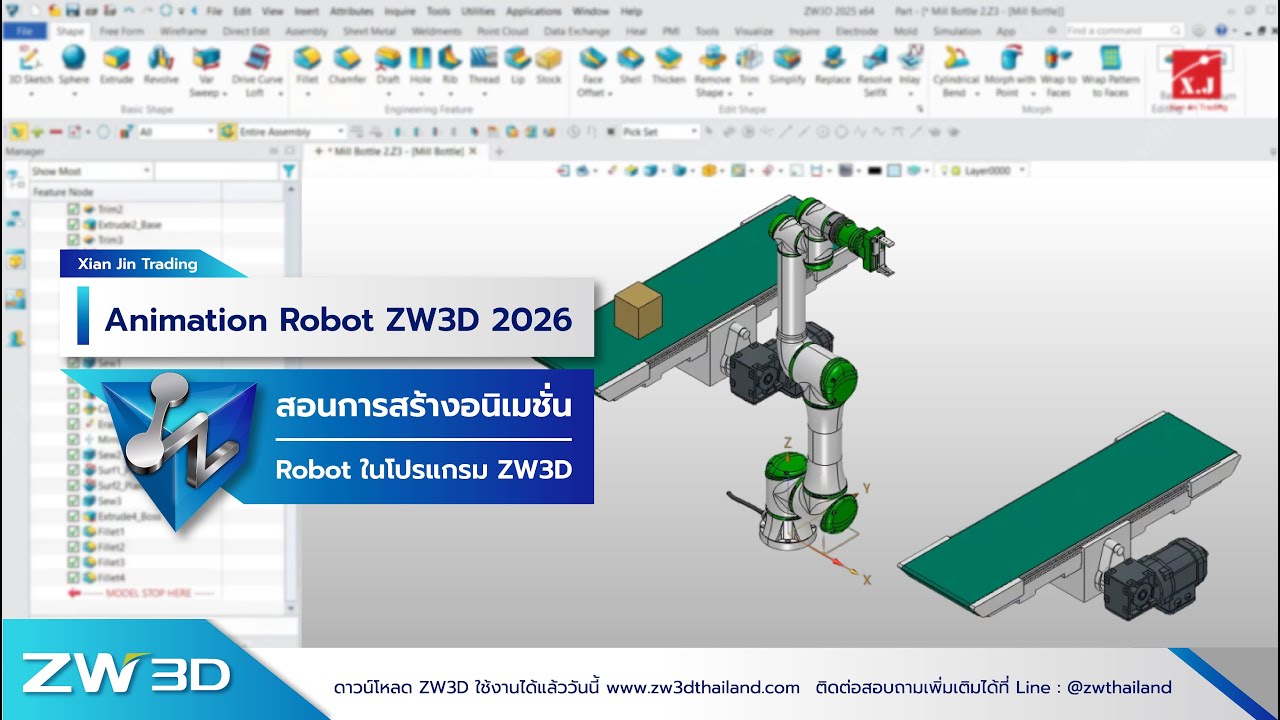This screenshot has height=720, width=1280.
Task: Open the All filter dropdown
Action: pos(176,131)
